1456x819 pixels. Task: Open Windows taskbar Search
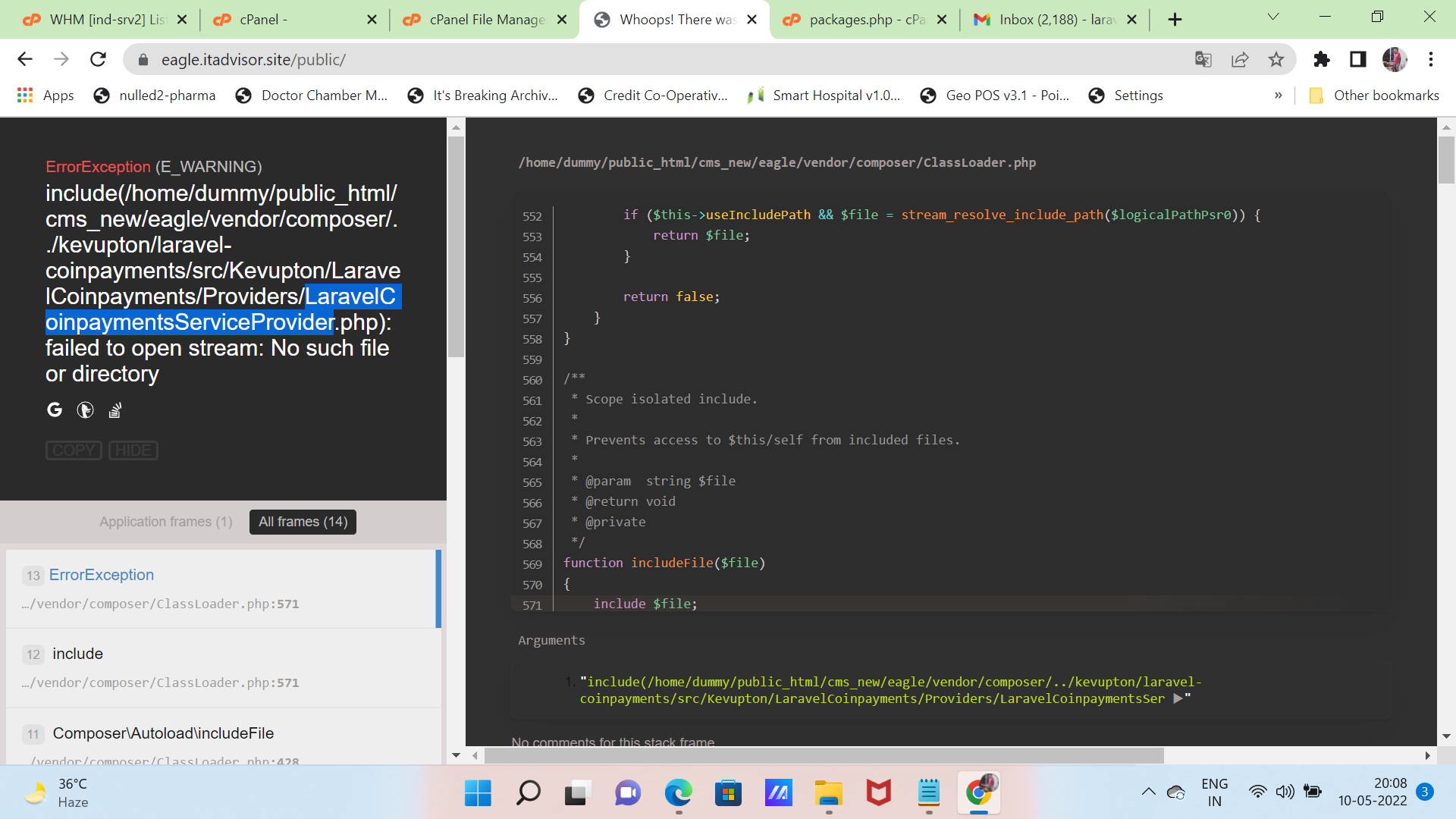click(528, 793)
